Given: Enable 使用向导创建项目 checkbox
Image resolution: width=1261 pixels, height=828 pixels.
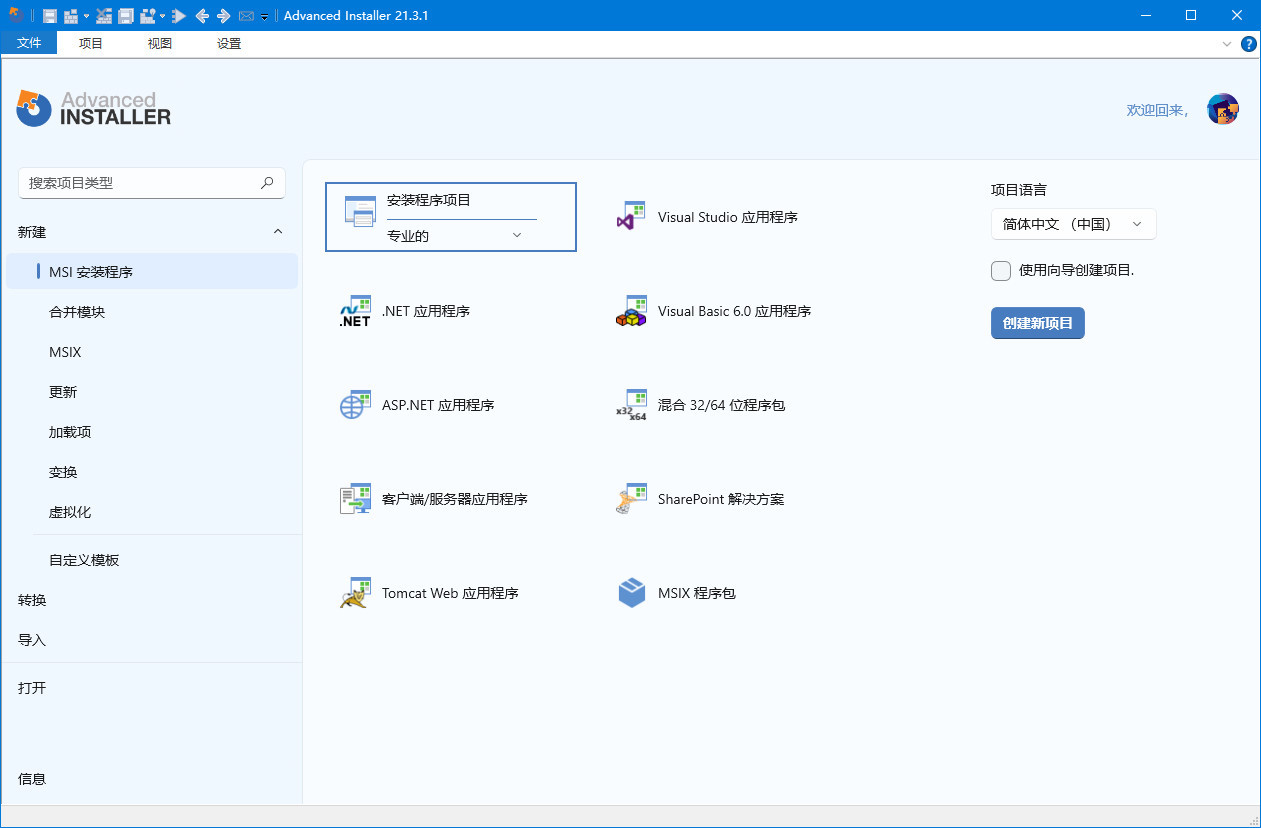Looking at the screenshot, I should (1001, 271).
